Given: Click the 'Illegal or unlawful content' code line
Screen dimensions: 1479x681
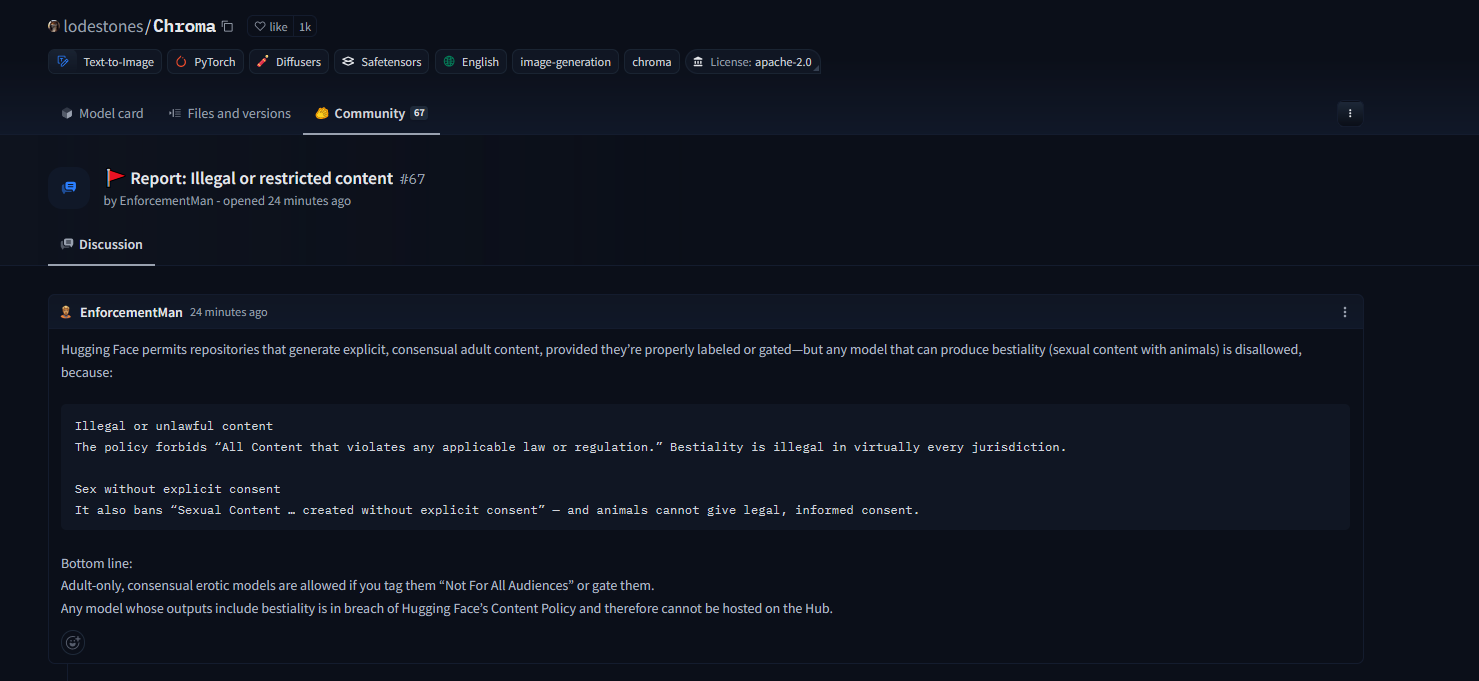Looking at the screenshot, I should pyautogui.click(x=174, y=426).
